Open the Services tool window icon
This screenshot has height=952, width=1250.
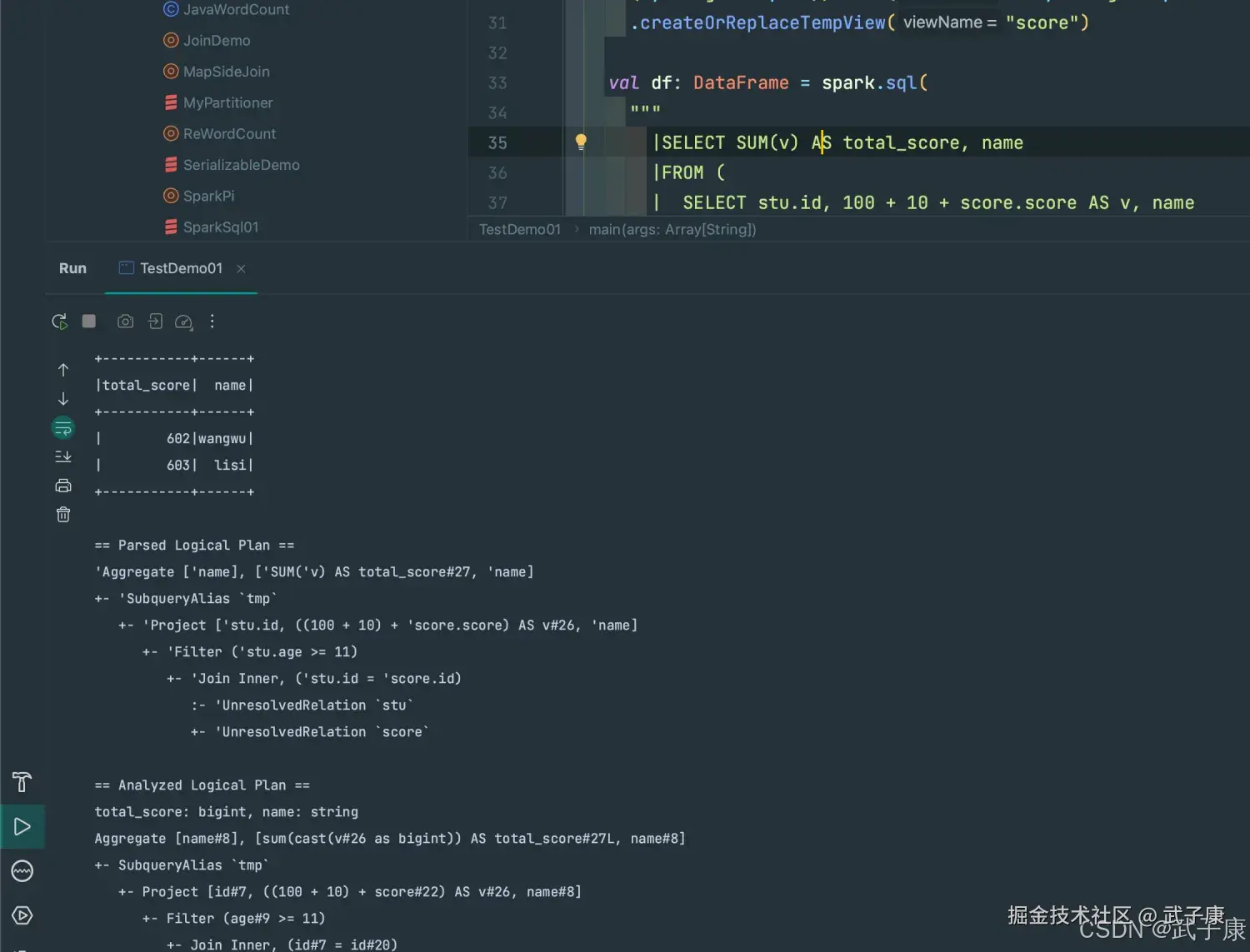click(x=22, y=915)
